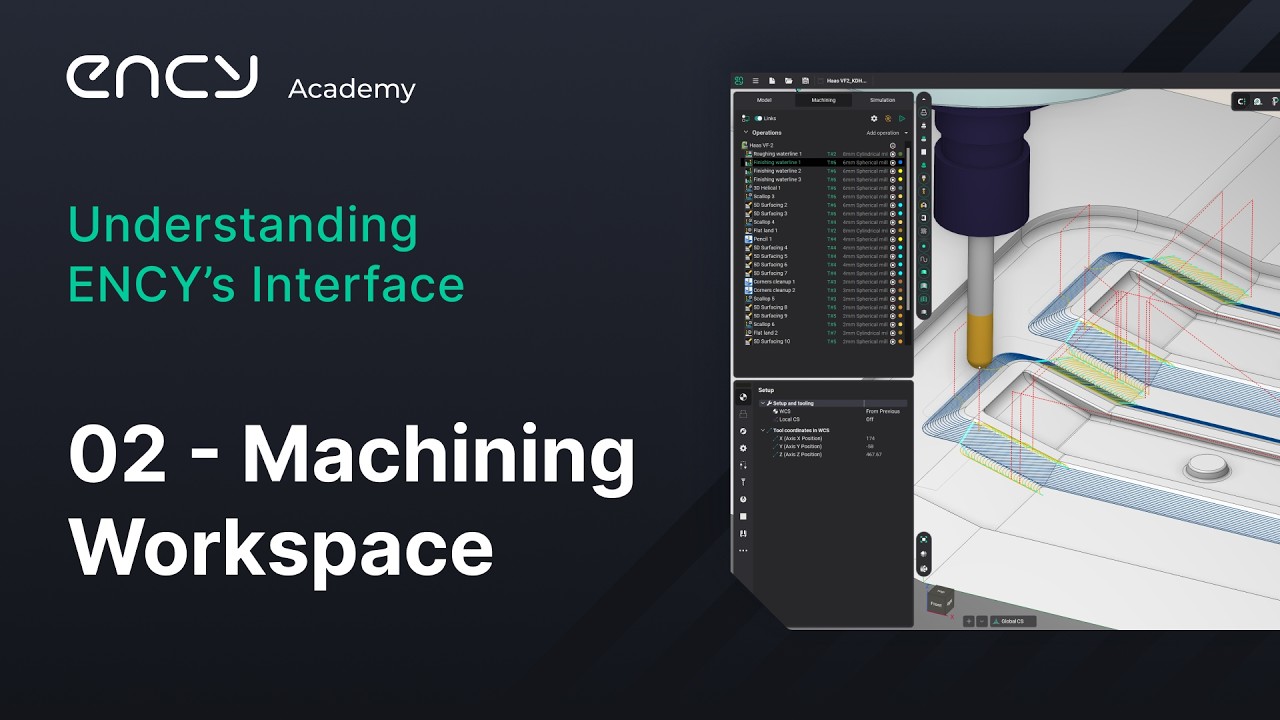Image resolution: width=1280 pixels, height=720 pixels.
Task: Open gear parameters icon in properties sidebar
Action: [x=743, y=448]
